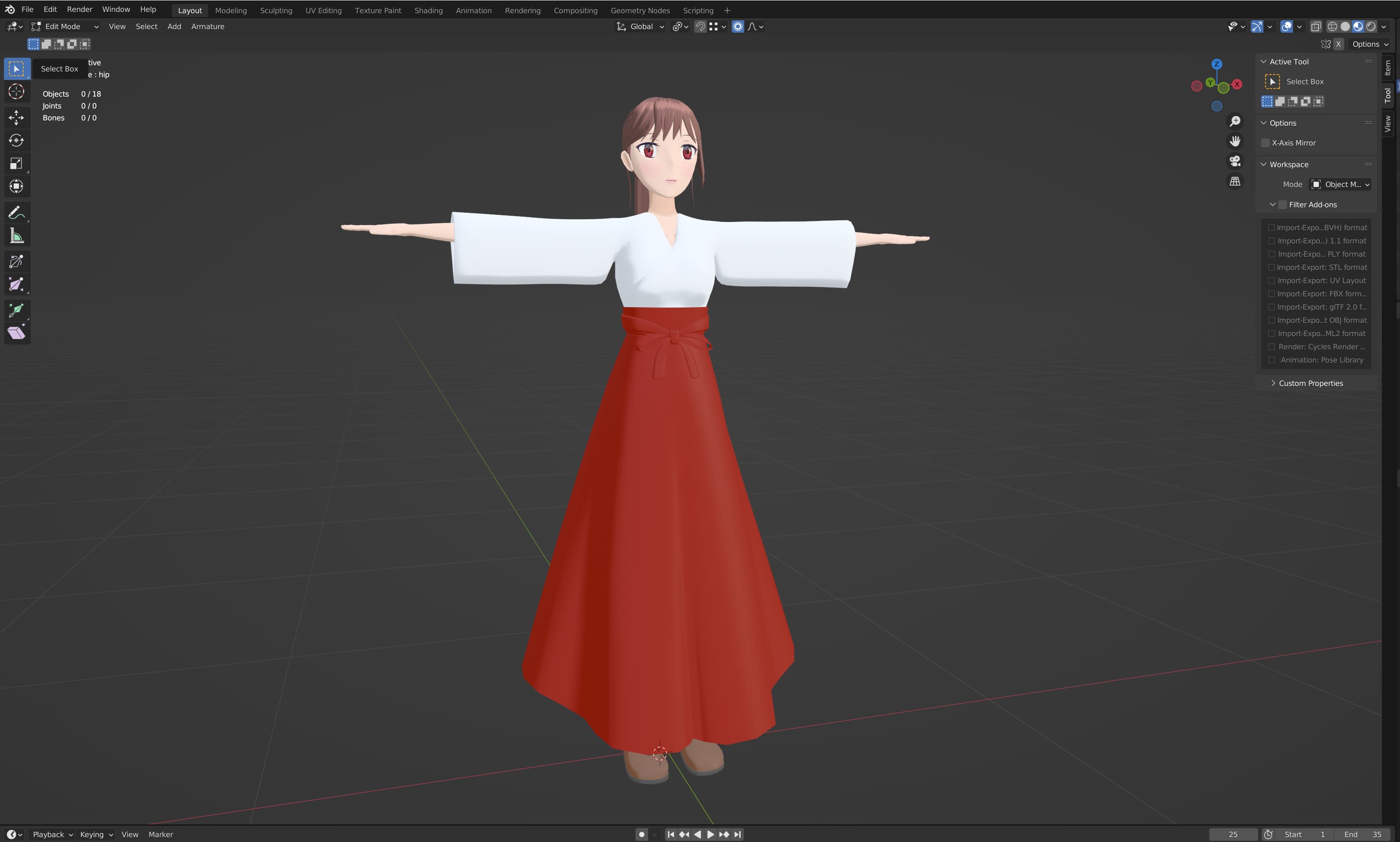
Task: Jump to the first frame
Action: (671, 835)
